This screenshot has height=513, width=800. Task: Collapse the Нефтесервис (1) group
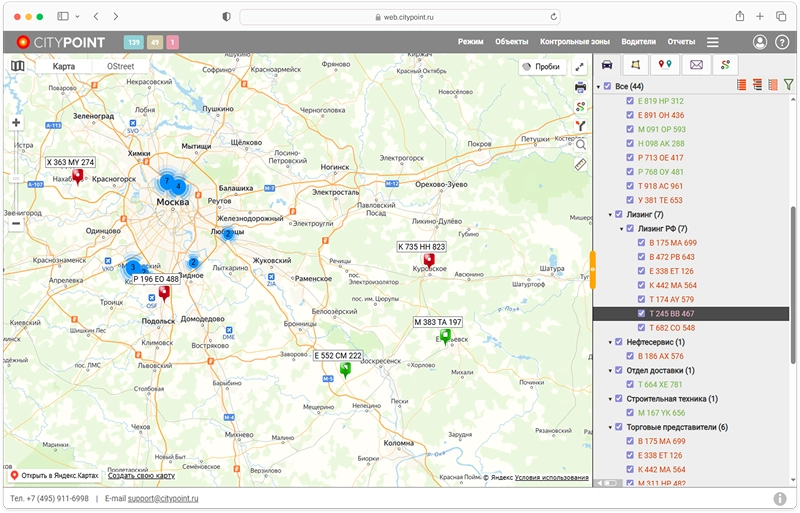click(x=610, y=342)
